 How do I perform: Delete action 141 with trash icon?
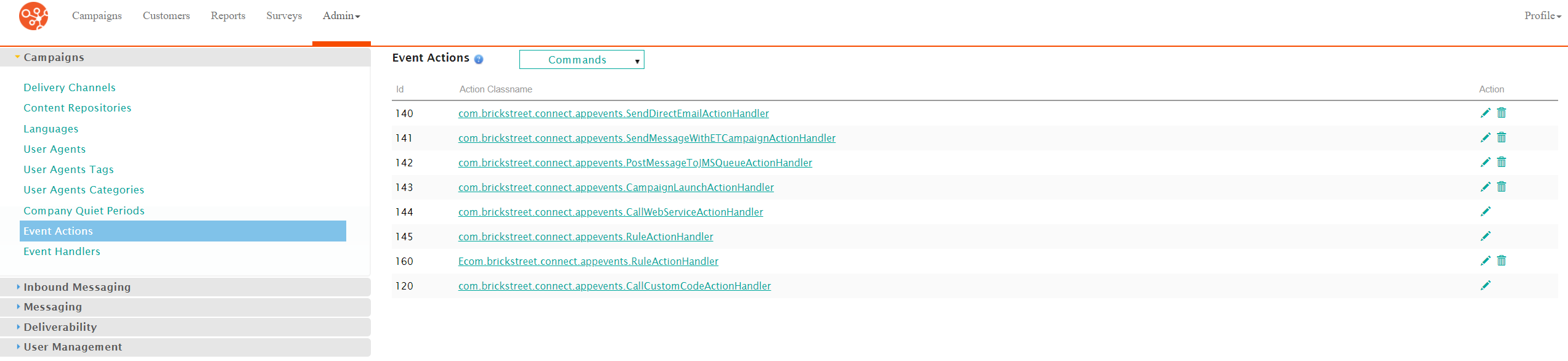(1501, 137)
